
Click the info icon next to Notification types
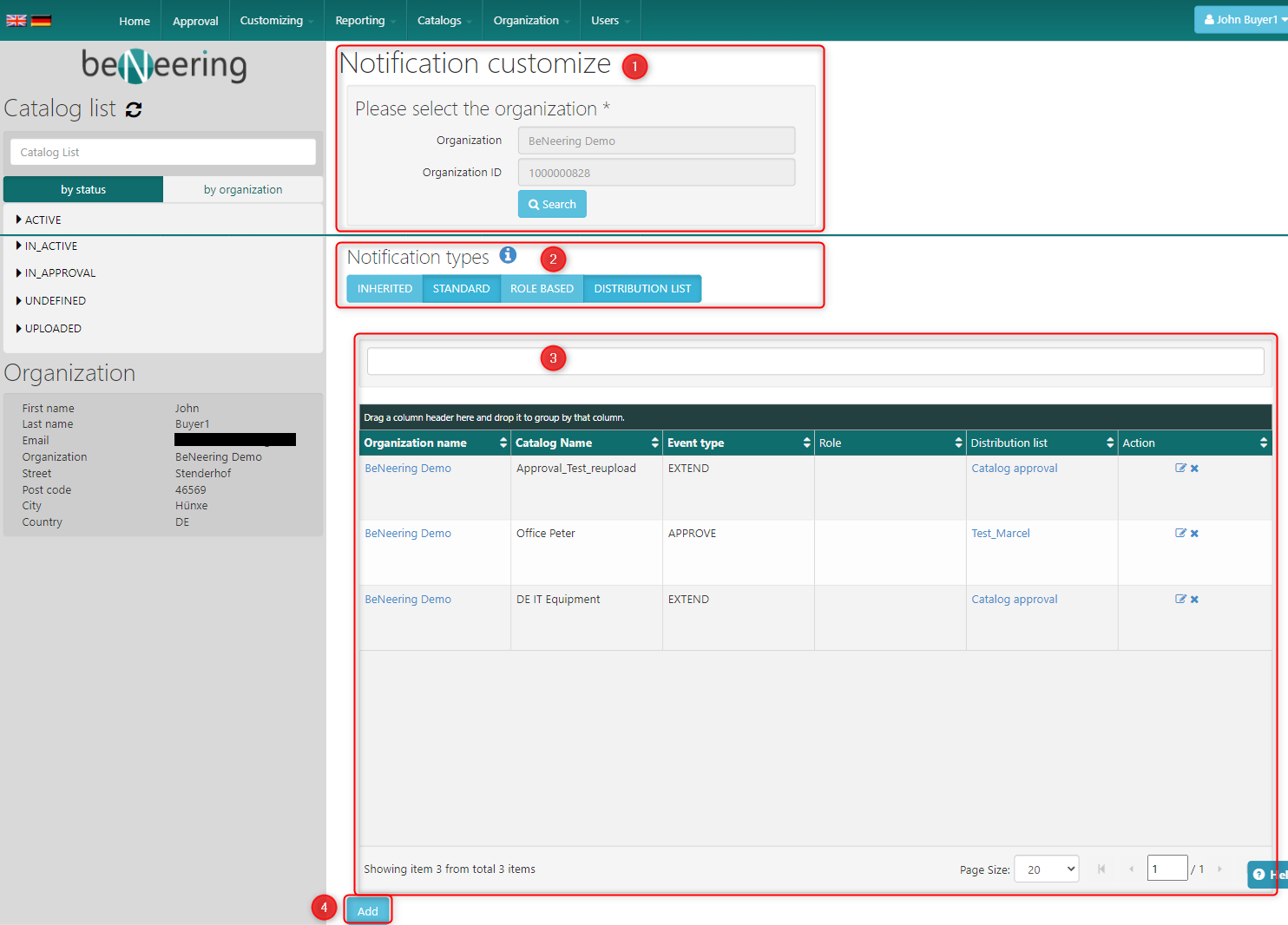coord(508,255)
